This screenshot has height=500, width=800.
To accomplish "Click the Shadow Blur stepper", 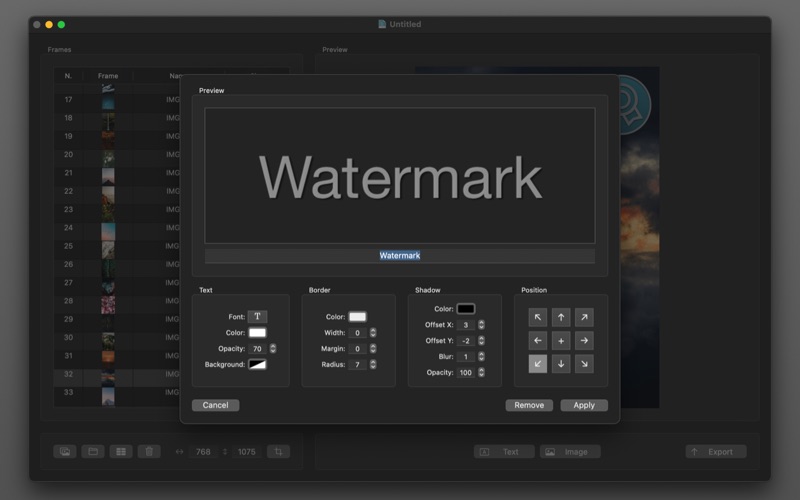I will pyautogui.click(x=481, y=356).
